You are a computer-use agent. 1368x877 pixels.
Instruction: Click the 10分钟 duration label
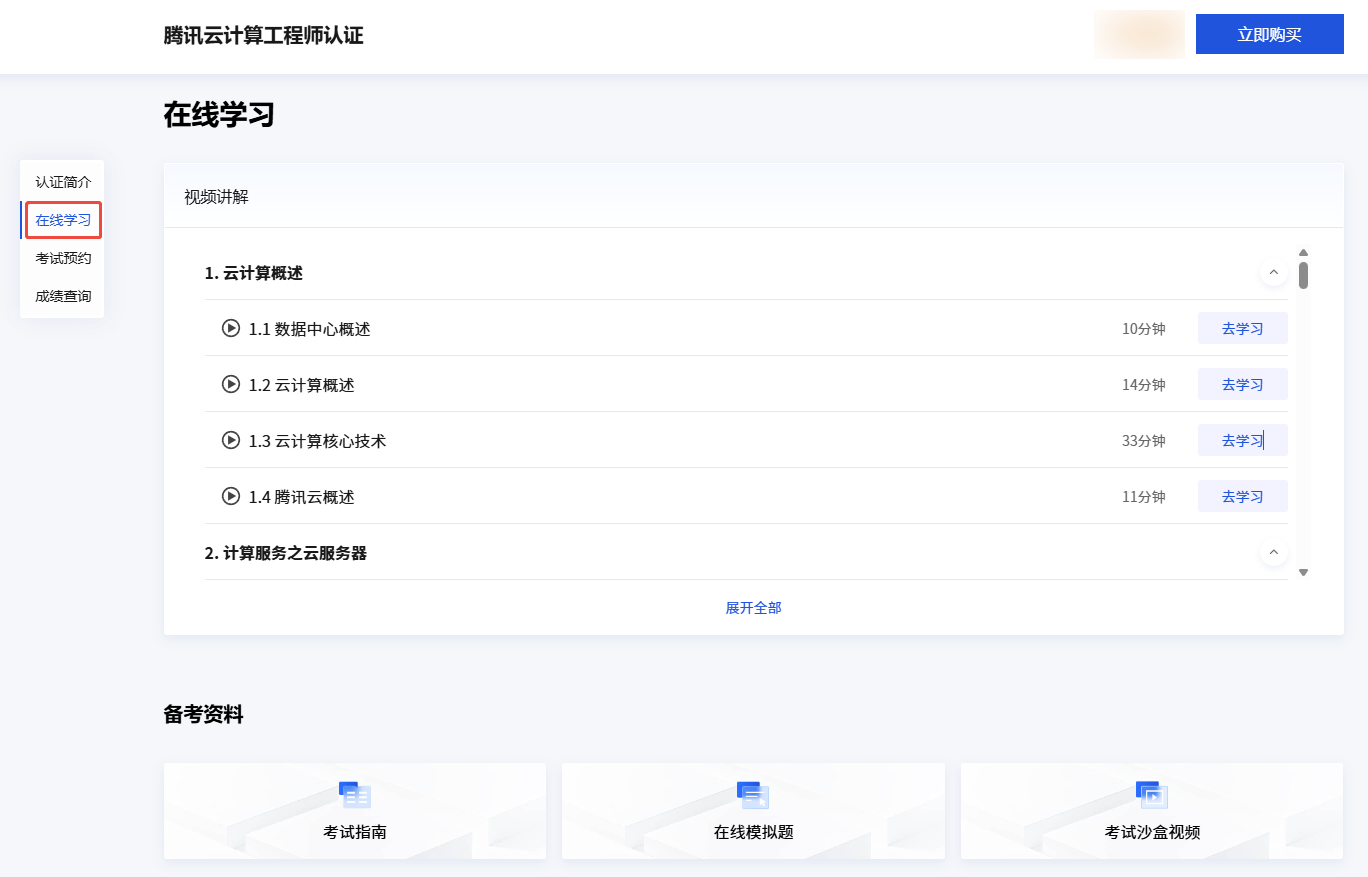coord(1144,329)
